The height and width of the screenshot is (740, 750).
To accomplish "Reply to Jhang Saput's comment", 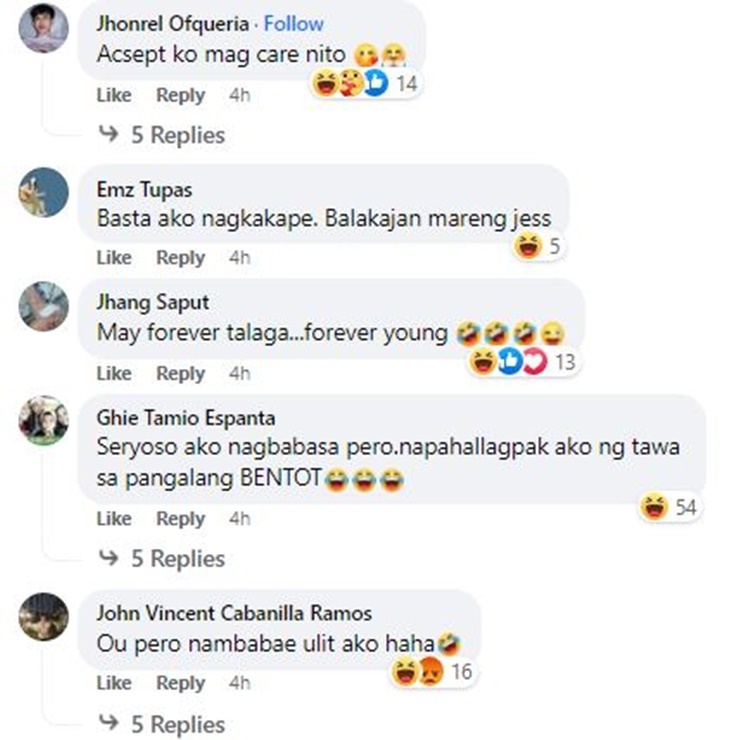I will click(x=180, y=374).
